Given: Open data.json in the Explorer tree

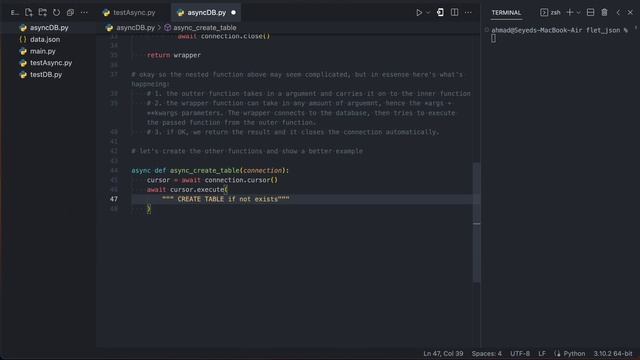Looking at the screenshot, I should [x=45, y=40].
